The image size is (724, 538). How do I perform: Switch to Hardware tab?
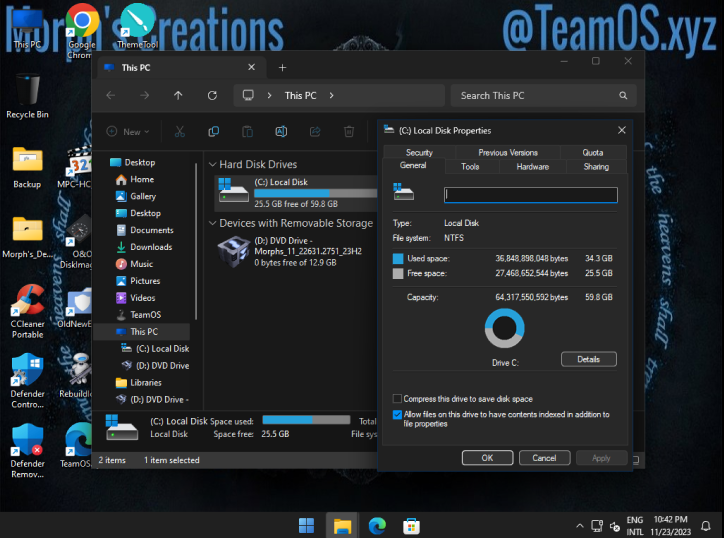click(x=532, y=167)
